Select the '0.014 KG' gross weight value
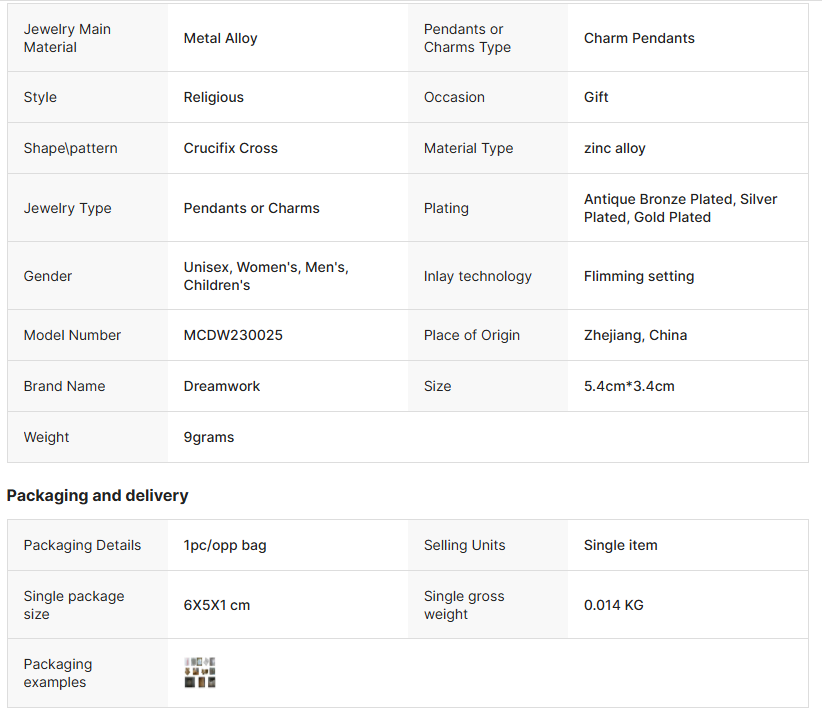The width and height of the screenshot is (822, 721). [x=613, y=605]
